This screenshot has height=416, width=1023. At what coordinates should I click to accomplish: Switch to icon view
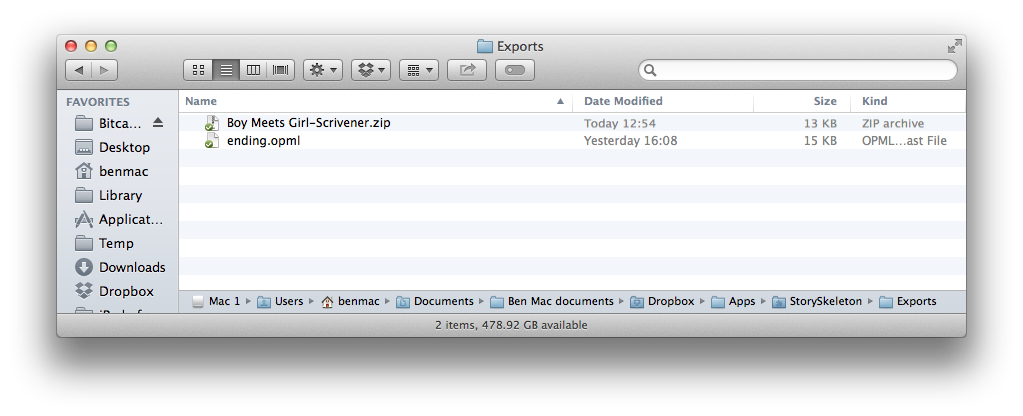198,70
